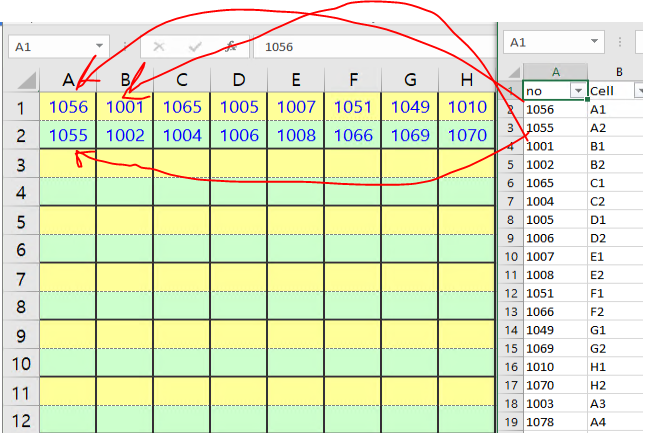Select the blue cell 1010 in the colored grid
Image resolution: width=649 pixels, height=433 pixels.
pos(467,107)
